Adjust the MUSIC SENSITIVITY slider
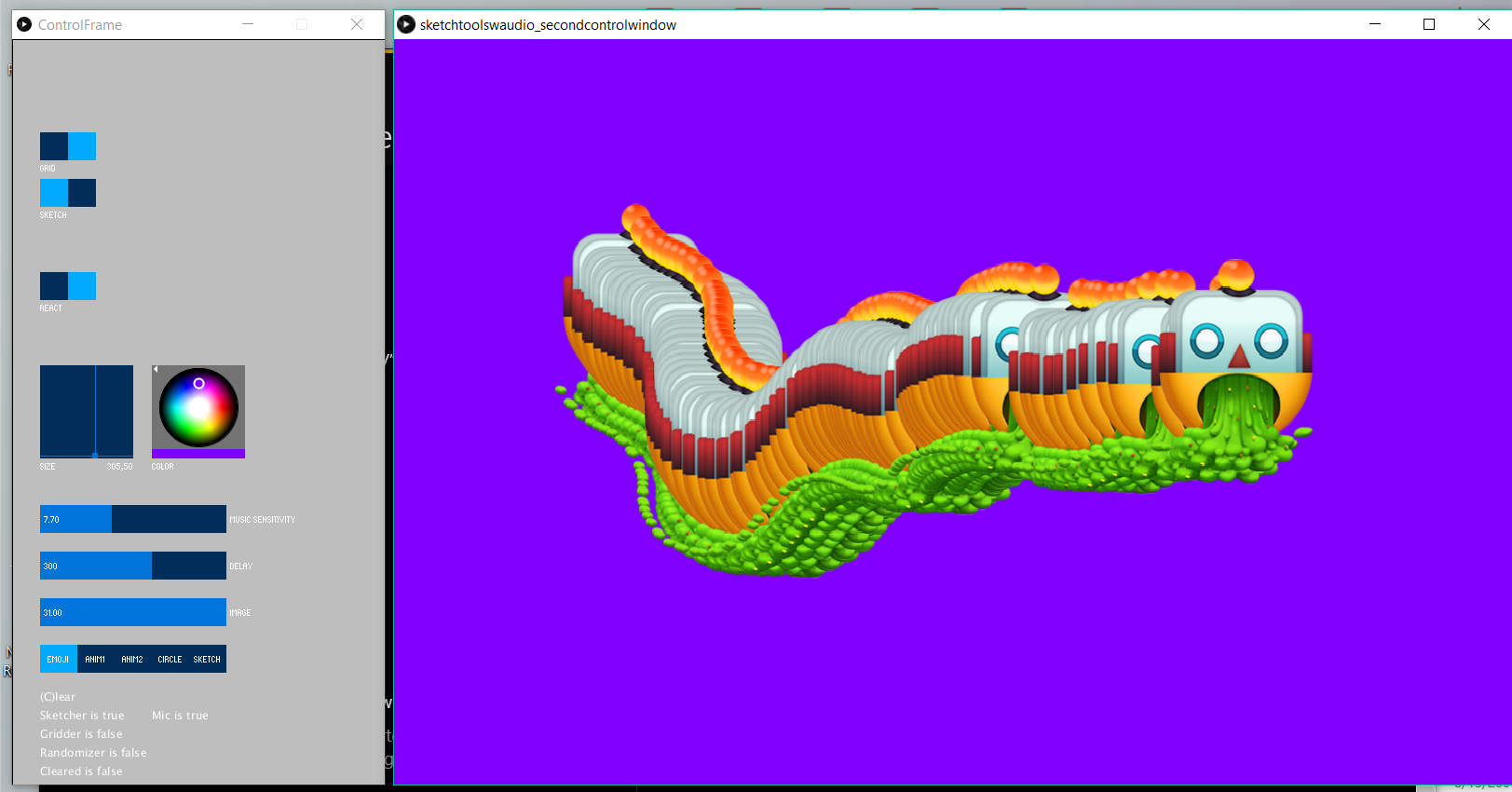 (133, 519)
